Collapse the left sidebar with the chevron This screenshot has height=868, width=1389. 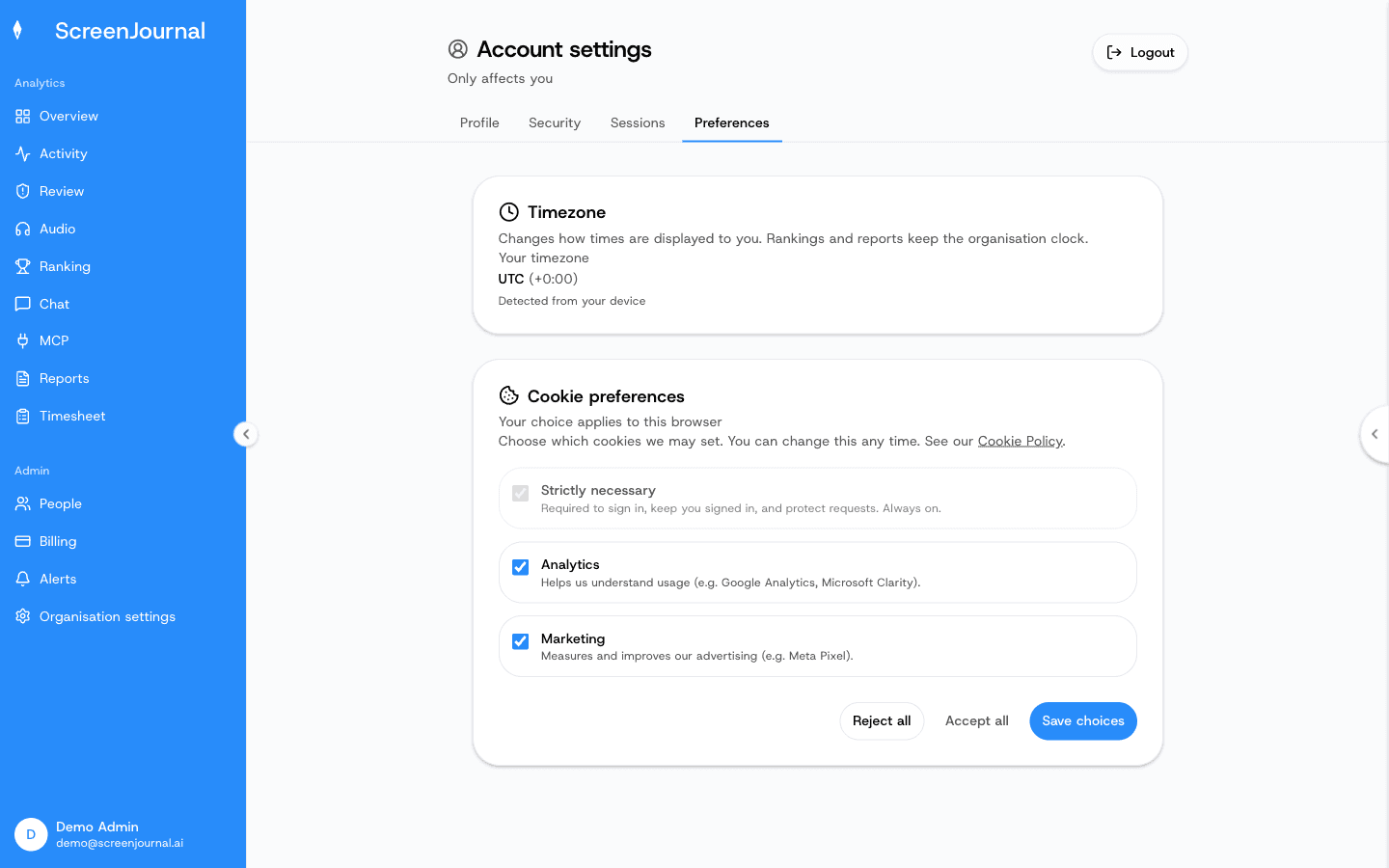(x=246, y=434)
